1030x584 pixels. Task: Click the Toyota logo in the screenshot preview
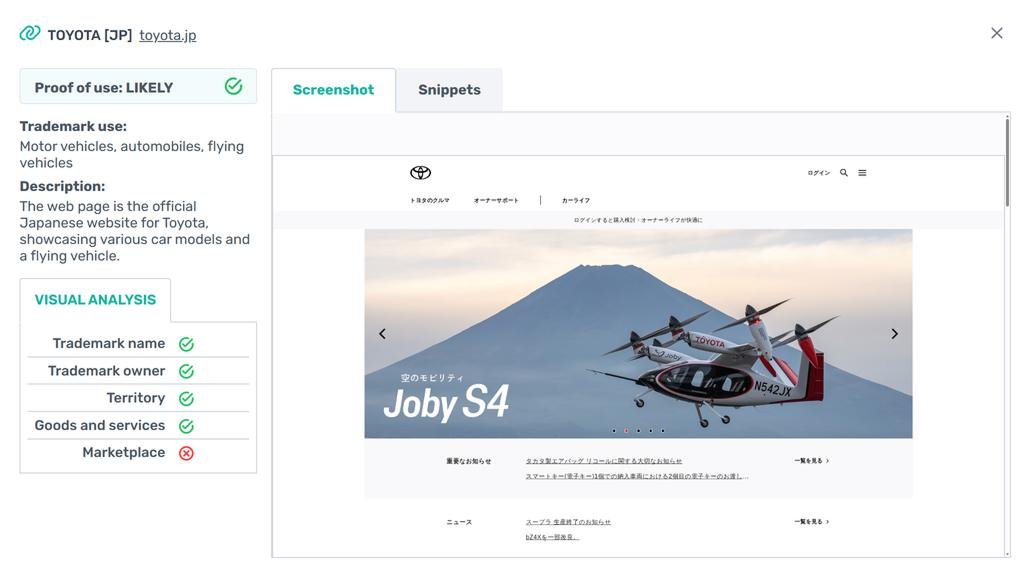coord(420,173)
